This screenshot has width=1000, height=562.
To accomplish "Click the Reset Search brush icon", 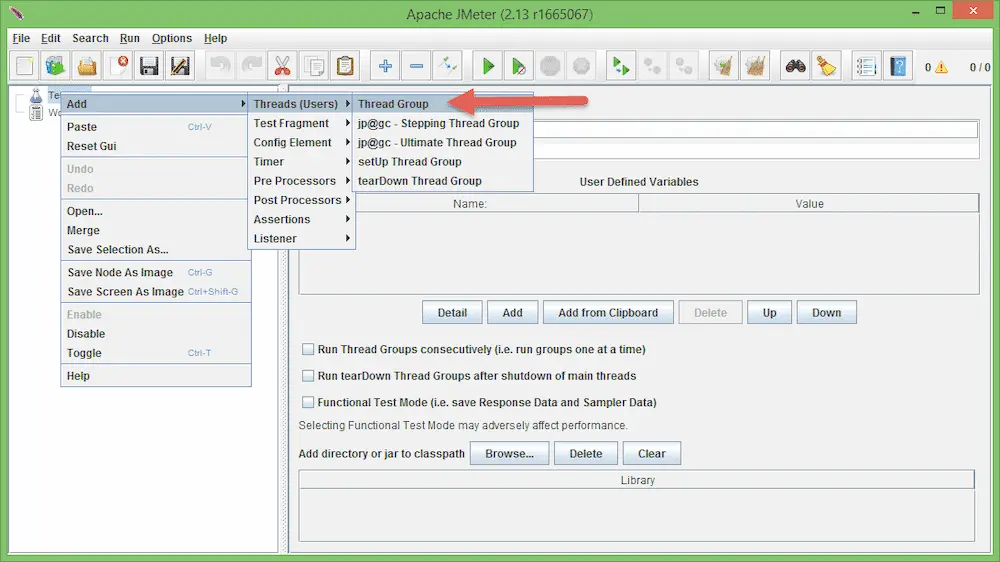I will [827, 66].
